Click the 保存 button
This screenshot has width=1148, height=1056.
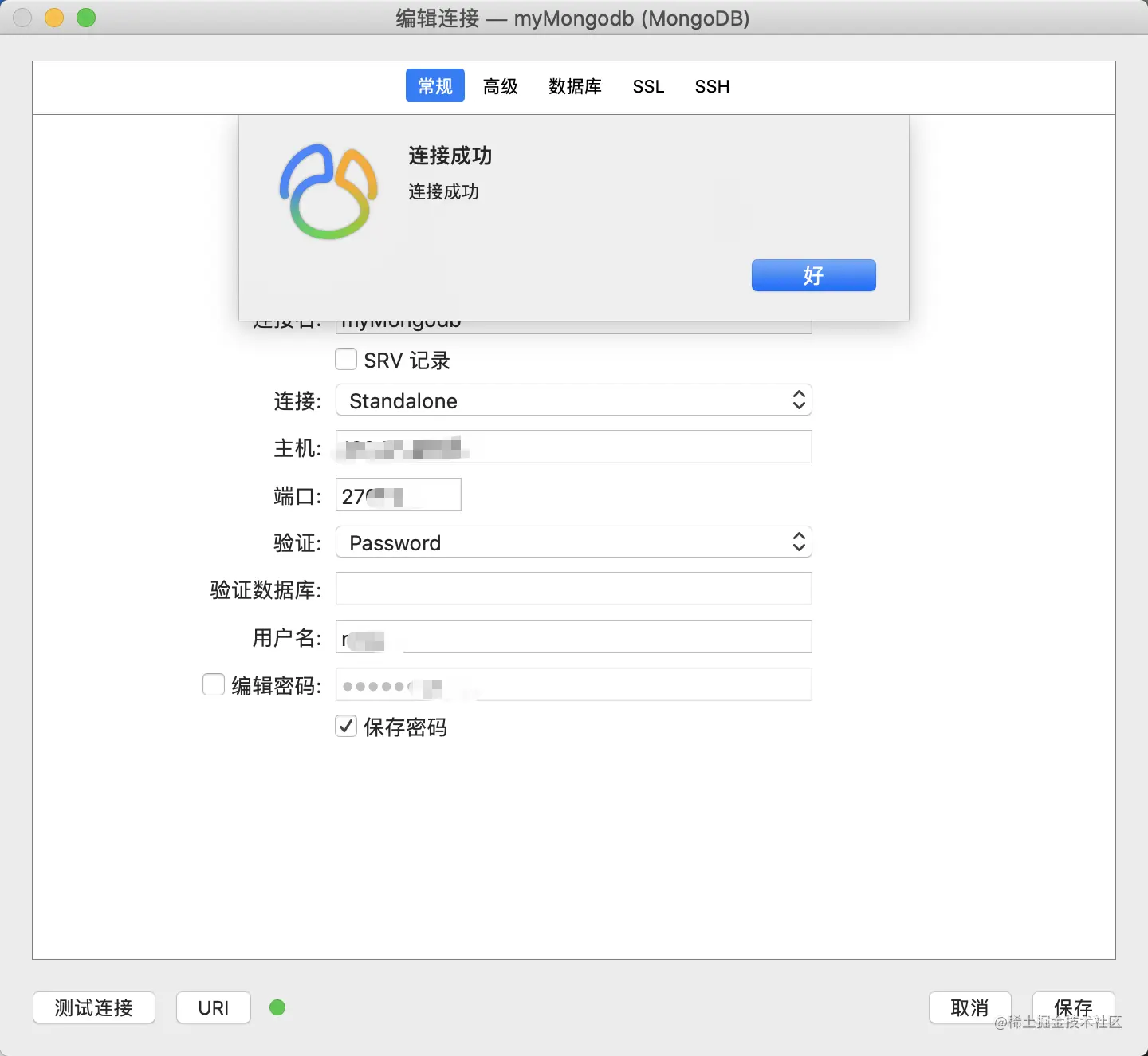point(1074,1007)
